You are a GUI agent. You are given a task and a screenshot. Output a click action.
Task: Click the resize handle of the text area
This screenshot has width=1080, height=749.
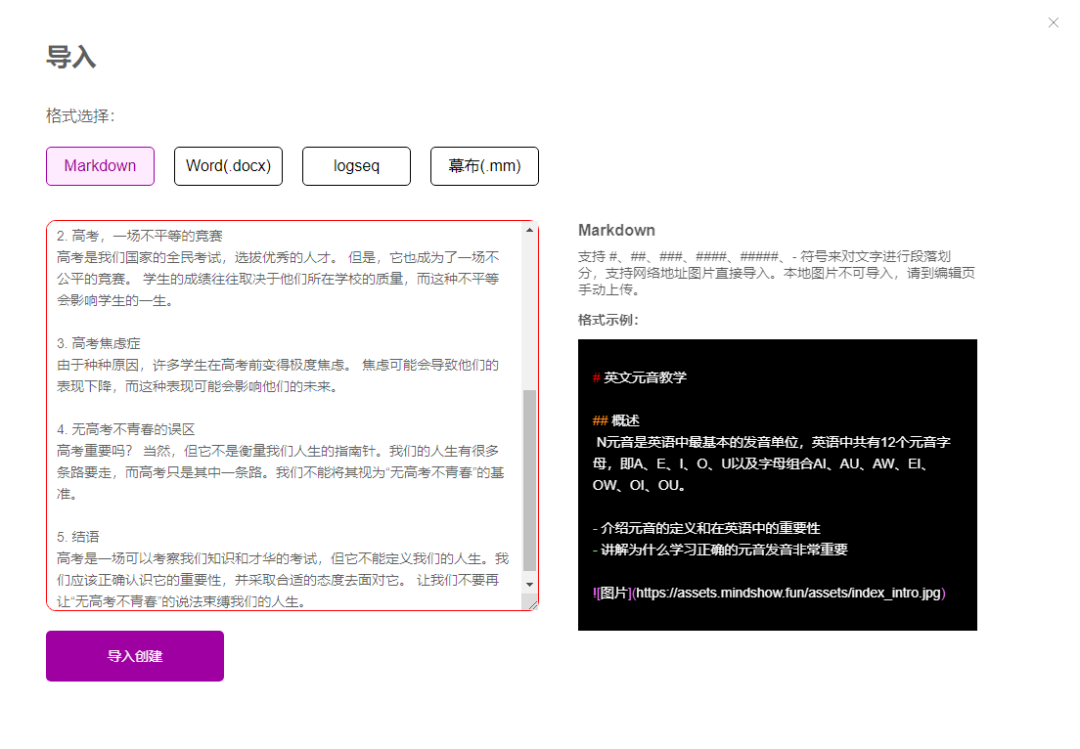tap(533, 604)
